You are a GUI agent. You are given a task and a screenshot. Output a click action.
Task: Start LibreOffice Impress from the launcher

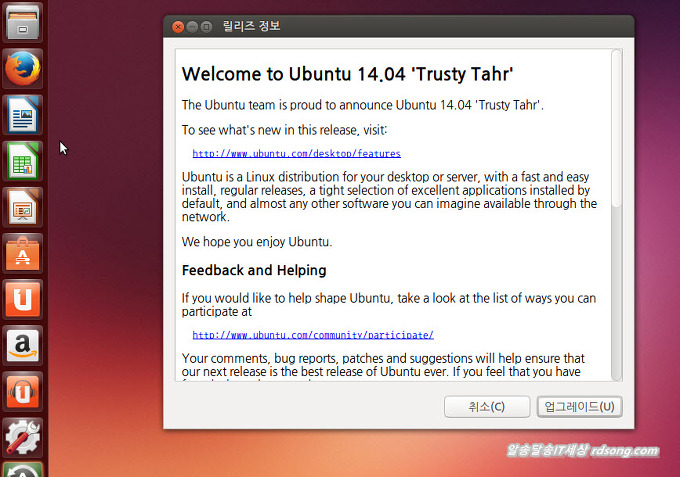(22, 208)
